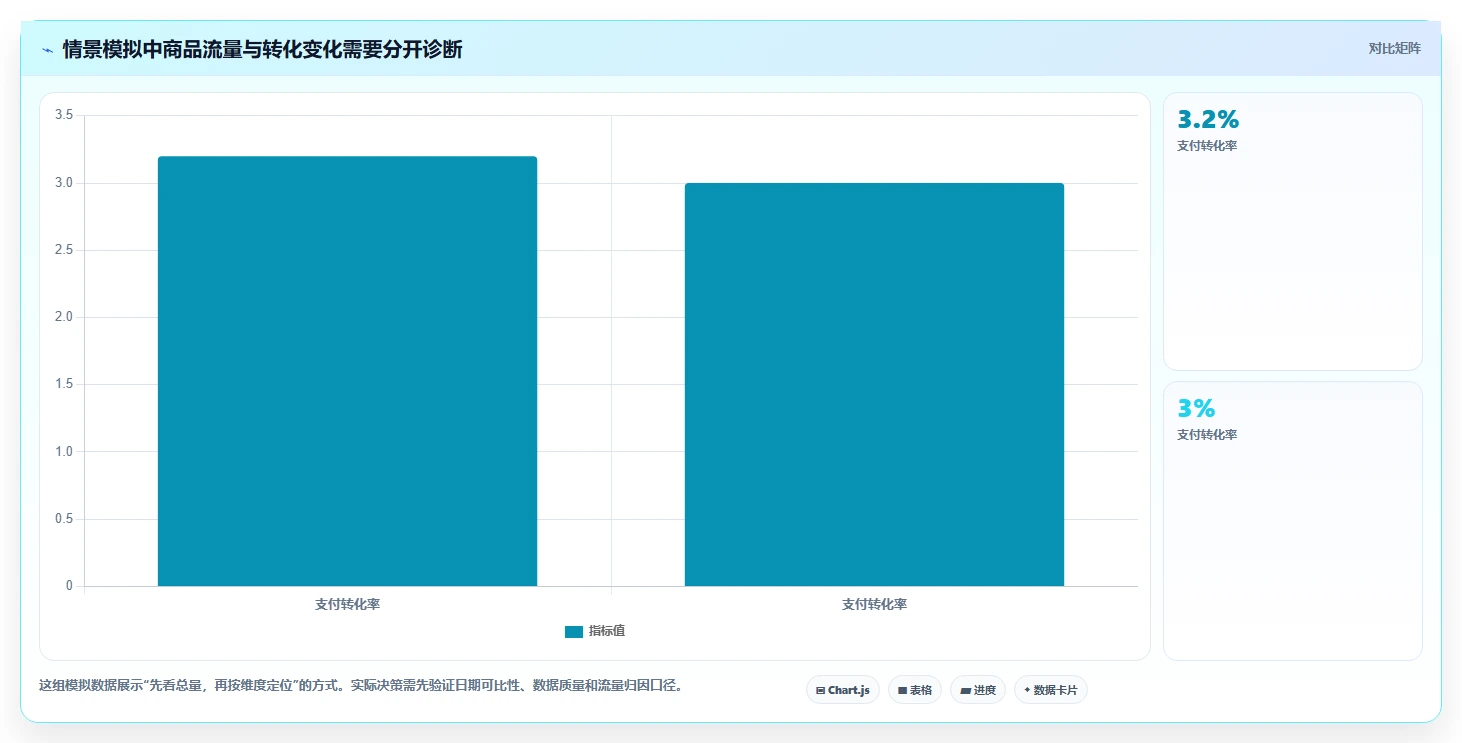Click the 3.0 y-axis tick label

64,183
